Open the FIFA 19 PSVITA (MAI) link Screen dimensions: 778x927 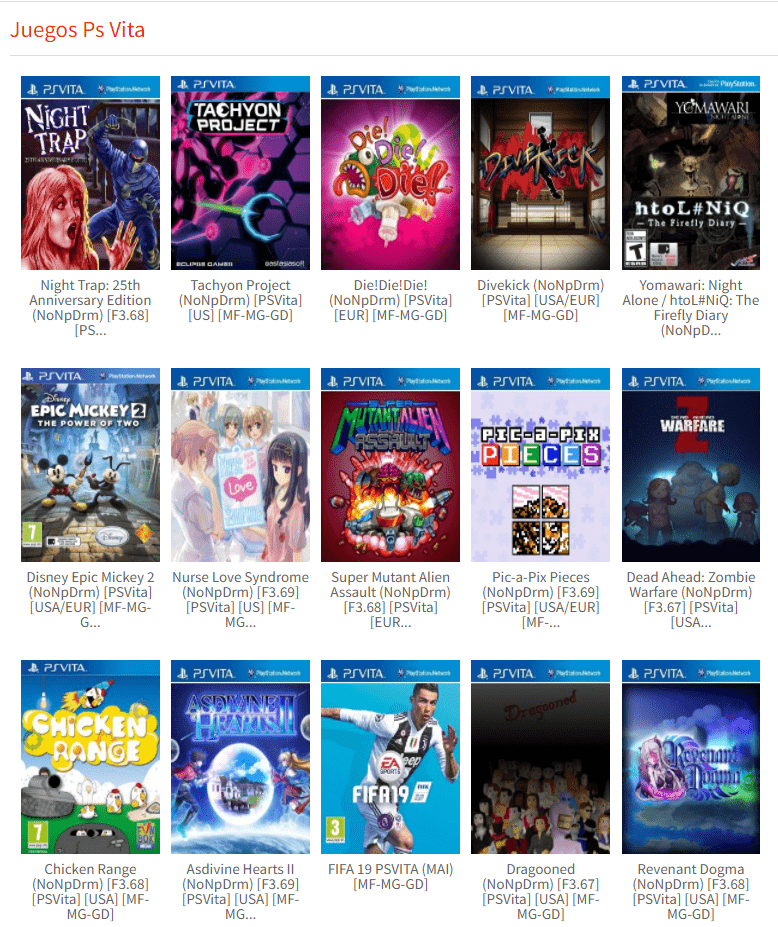pos(390,877)
